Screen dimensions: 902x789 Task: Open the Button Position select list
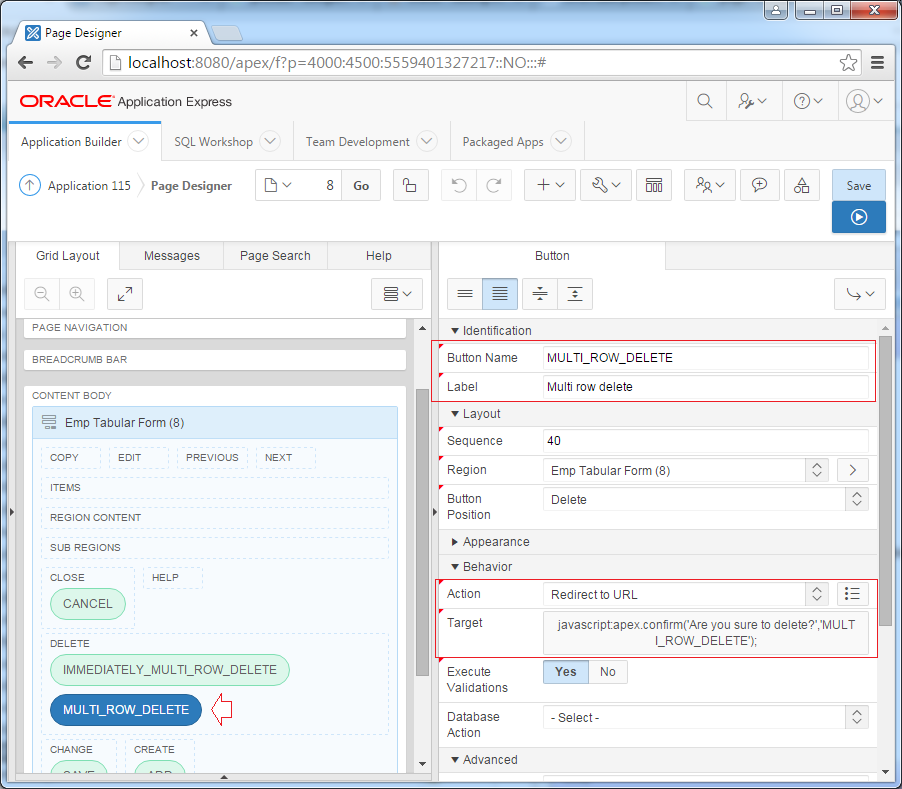pos(706,499)
